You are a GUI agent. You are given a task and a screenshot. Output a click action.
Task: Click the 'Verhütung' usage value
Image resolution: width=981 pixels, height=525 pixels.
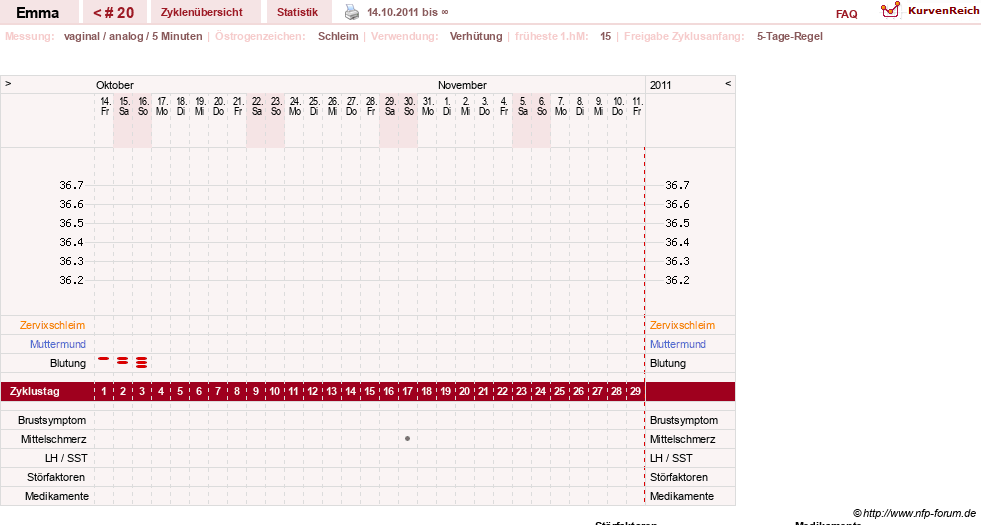pos(476,36)
